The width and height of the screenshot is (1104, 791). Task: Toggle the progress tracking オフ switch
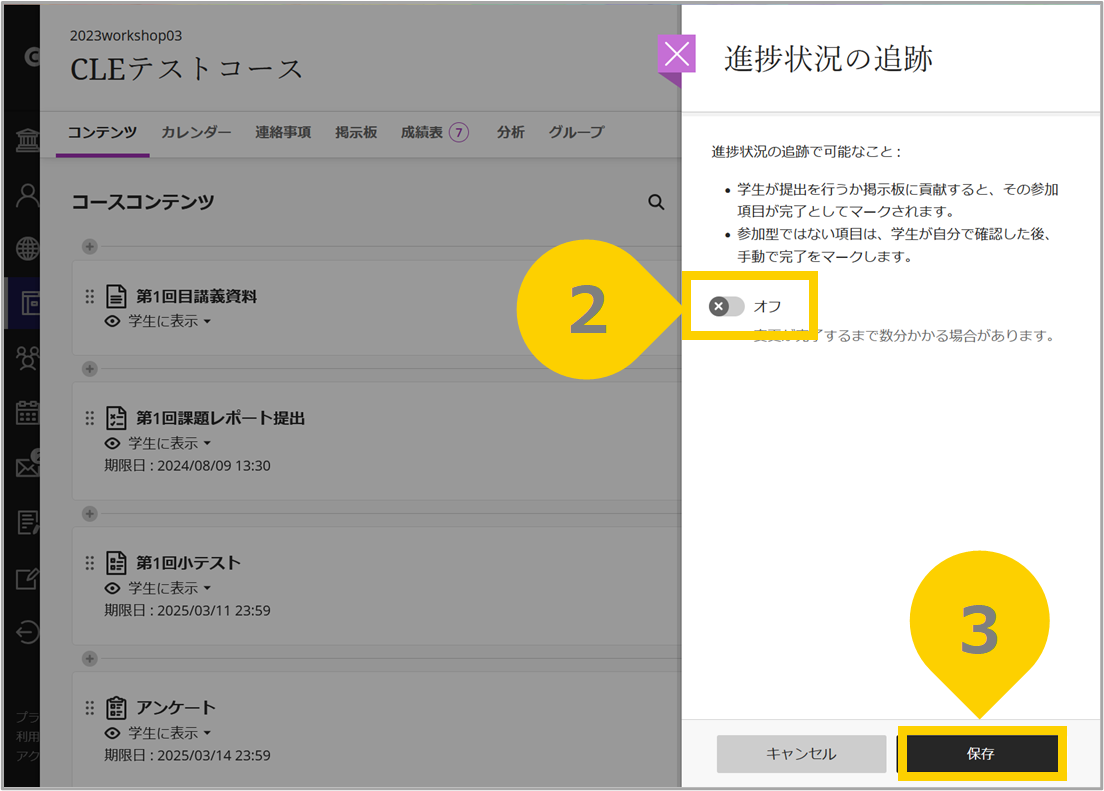point(727,306)
